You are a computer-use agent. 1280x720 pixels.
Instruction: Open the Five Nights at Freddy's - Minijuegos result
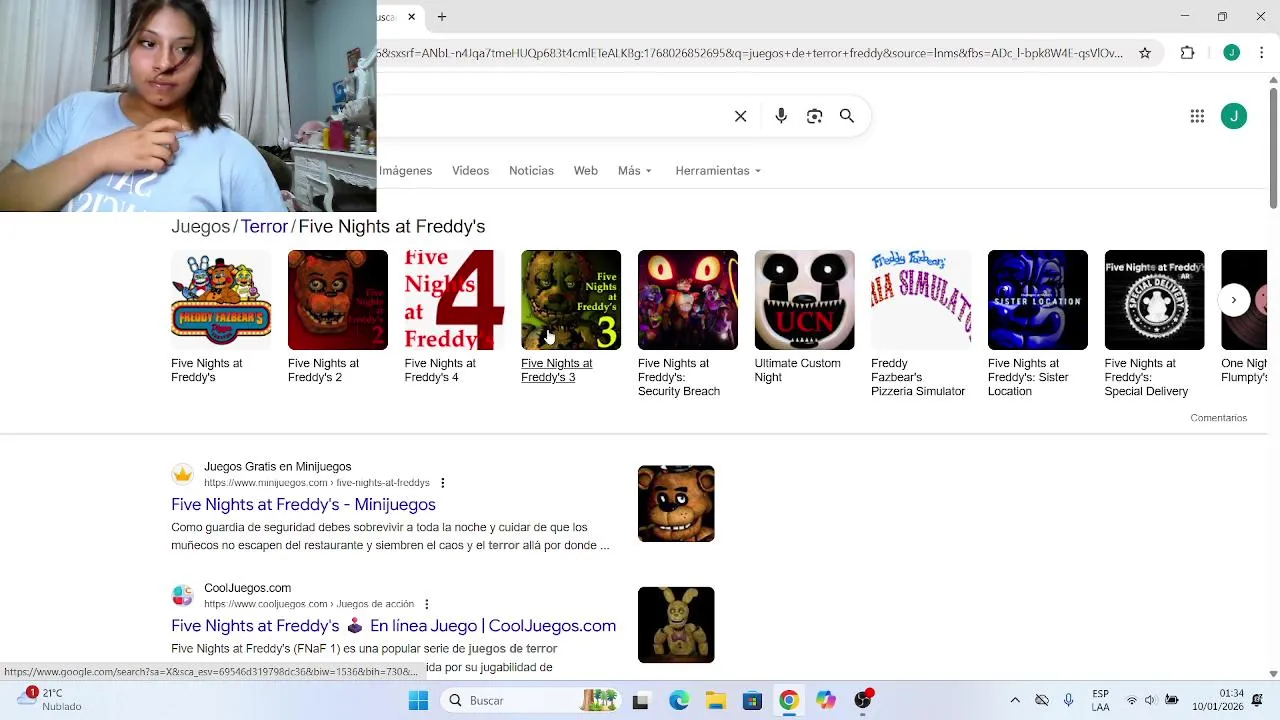click(x=303, y=505)
